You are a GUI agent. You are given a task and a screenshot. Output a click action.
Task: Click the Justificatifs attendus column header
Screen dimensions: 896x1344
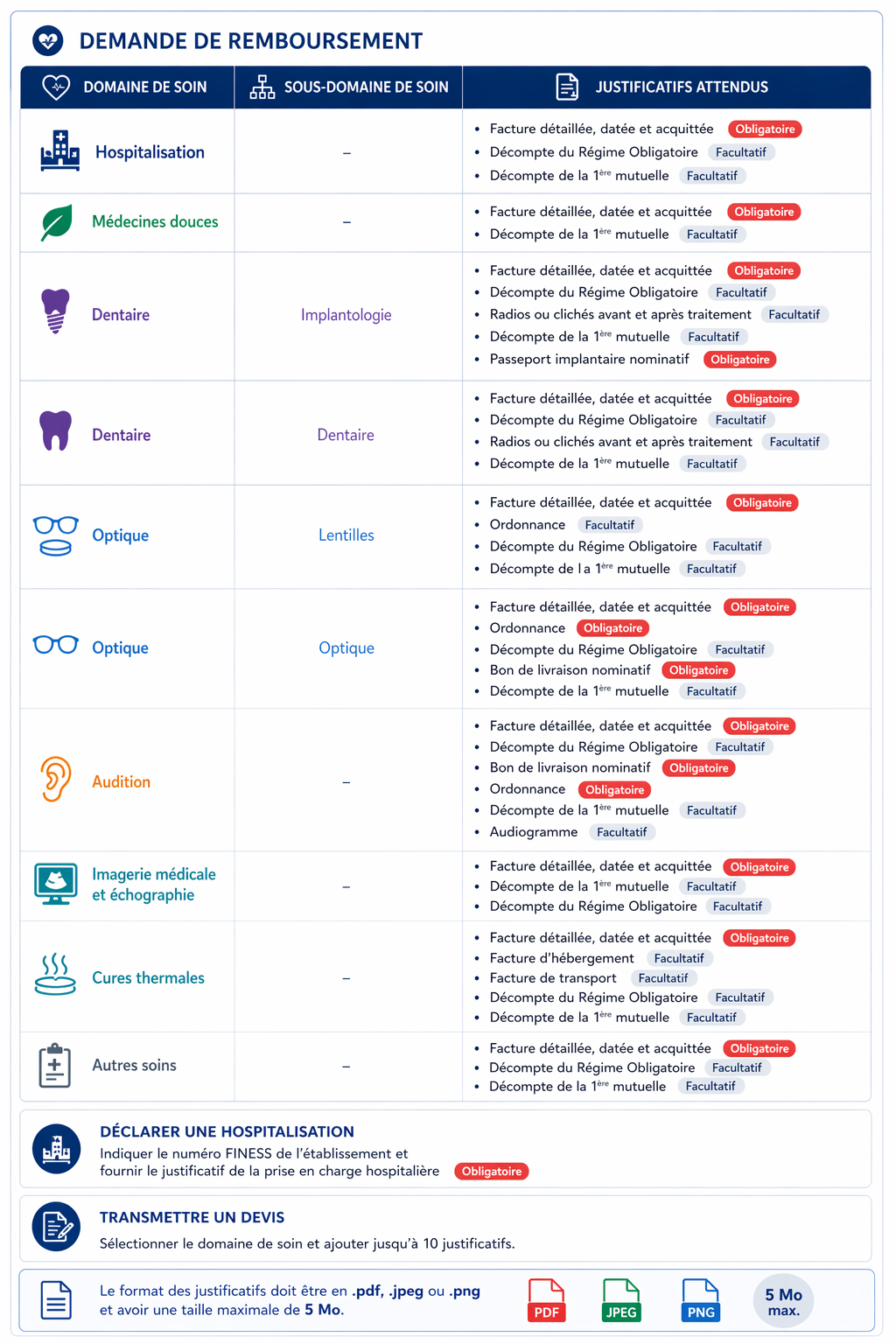tap(667, 87)
